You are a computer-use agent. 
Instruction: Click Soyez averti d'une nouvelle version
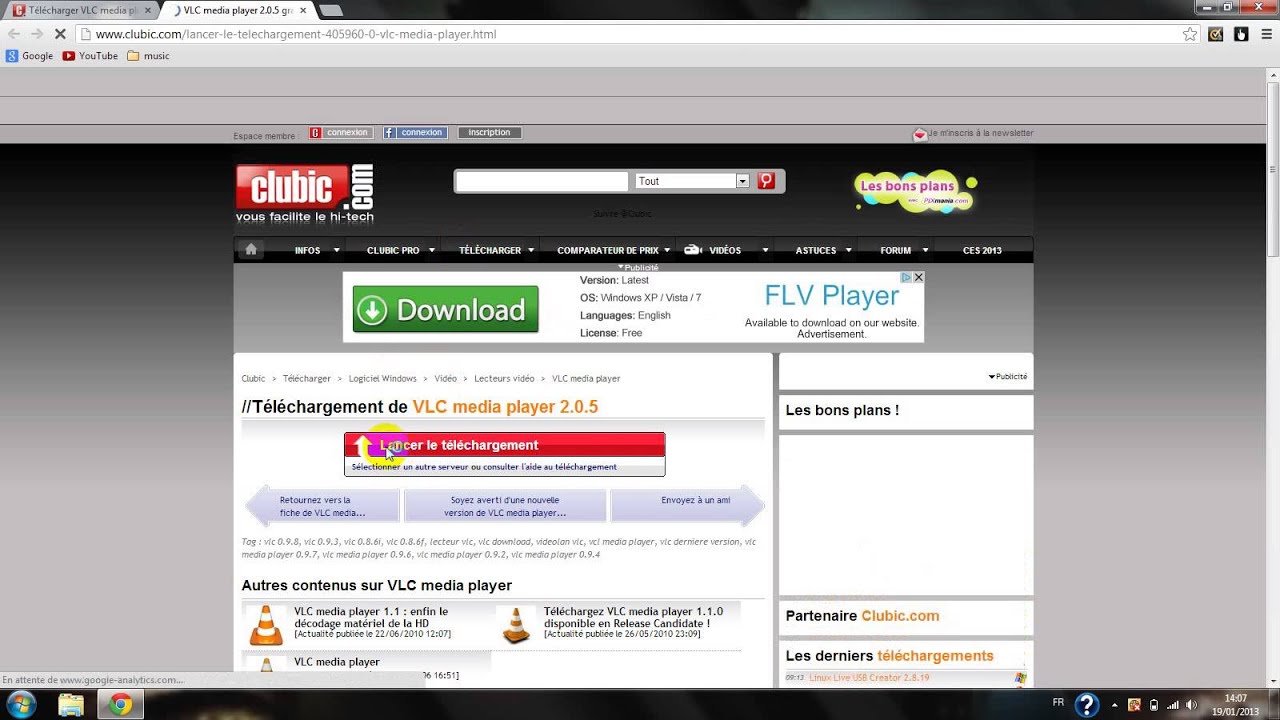click(505, 506)
